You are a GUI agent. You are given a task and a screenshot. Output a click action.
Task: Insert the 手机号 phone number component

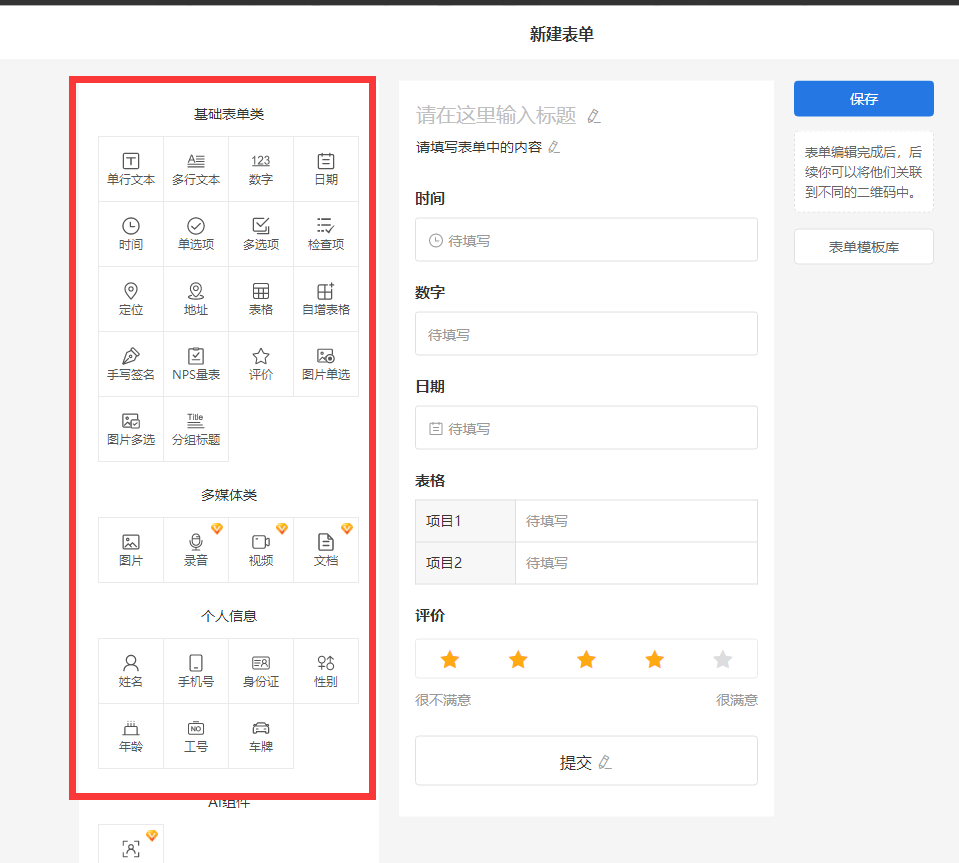[196, 672]
